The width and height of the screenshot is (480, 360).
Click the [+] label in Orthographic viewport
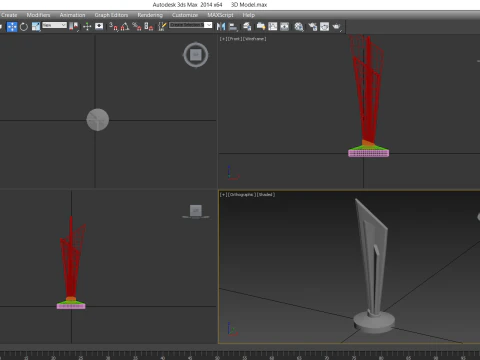click(x=222, y=195)
